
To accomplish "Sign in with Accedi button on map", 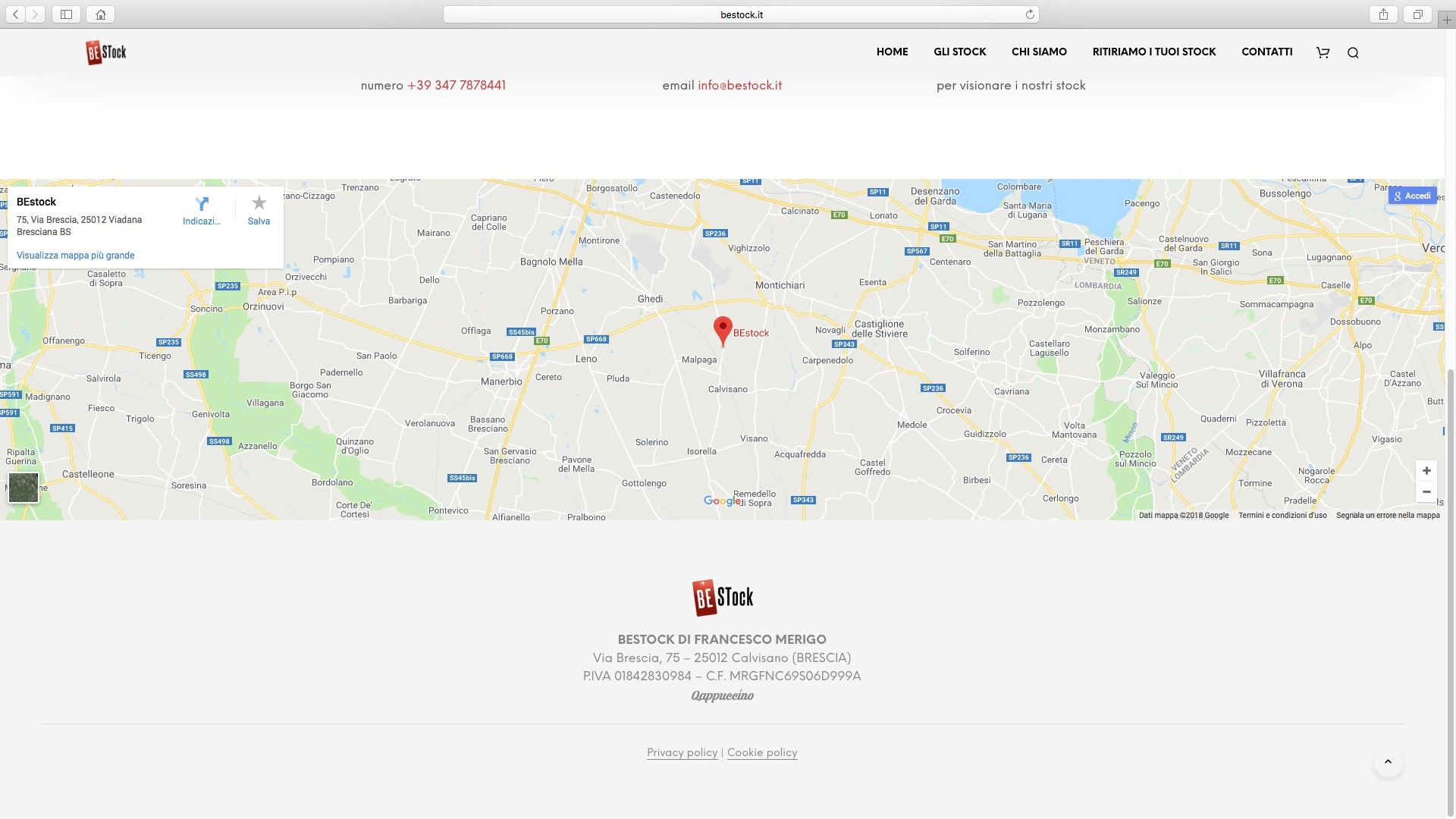I will point(1412,196).
